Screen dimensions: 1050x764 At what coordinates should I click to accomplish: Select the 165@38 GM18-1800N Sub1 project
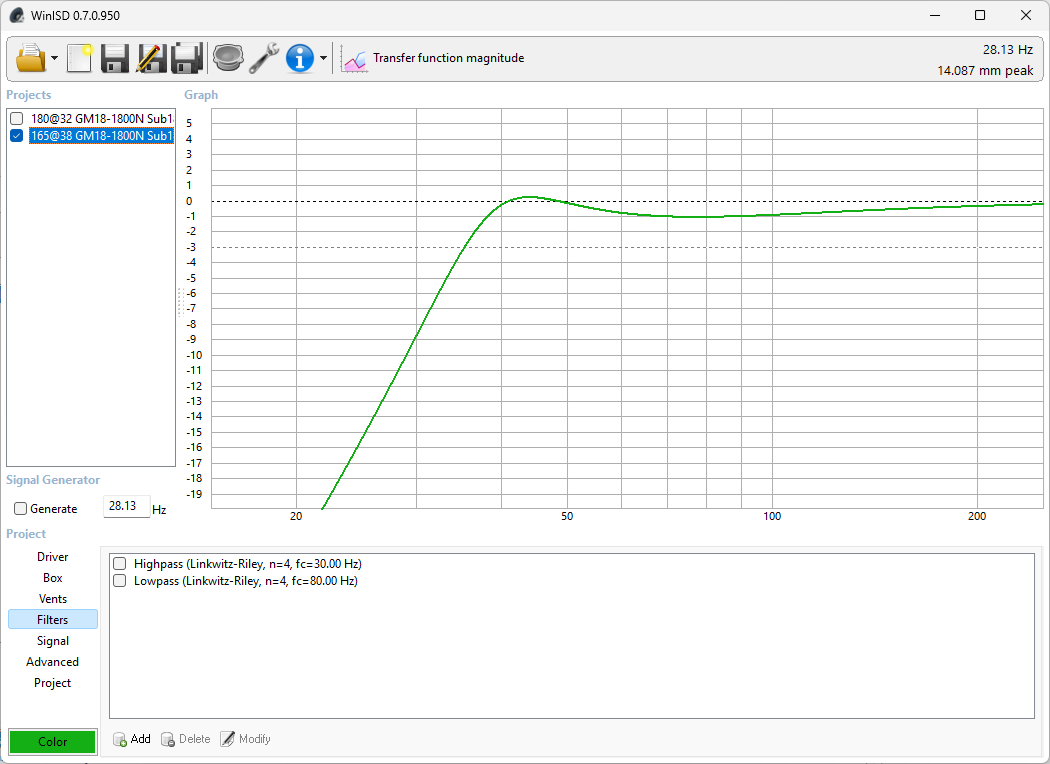(x=101, y=136)
